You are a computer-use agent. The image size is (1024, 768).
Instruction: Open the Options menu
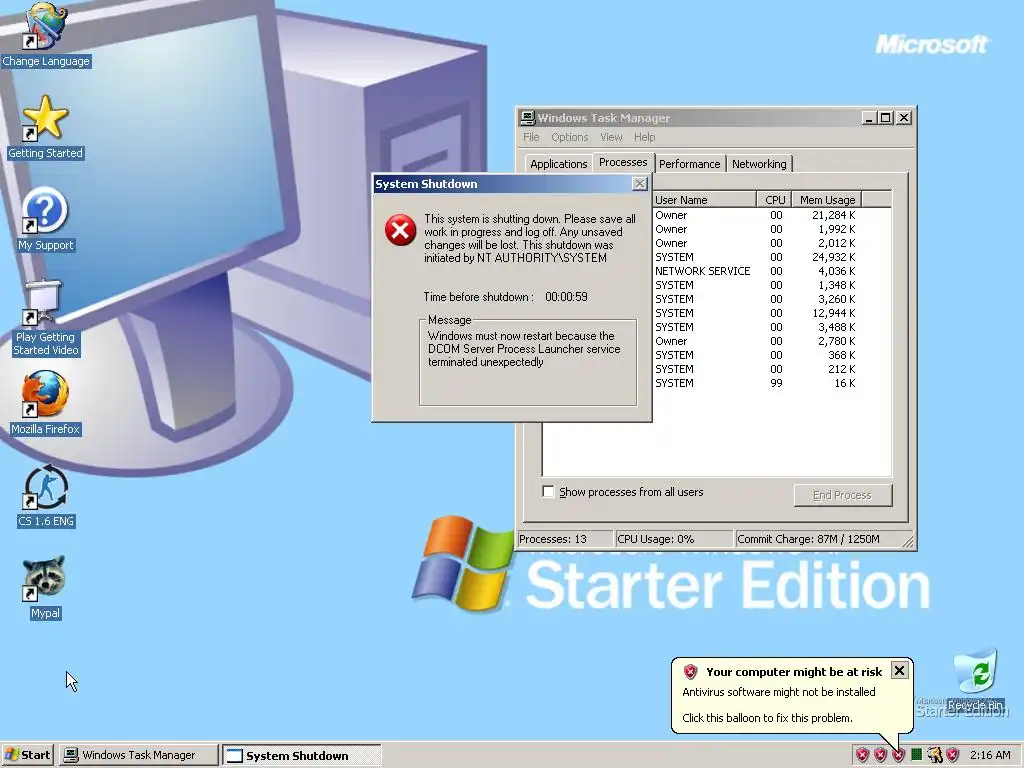(569, 137)
